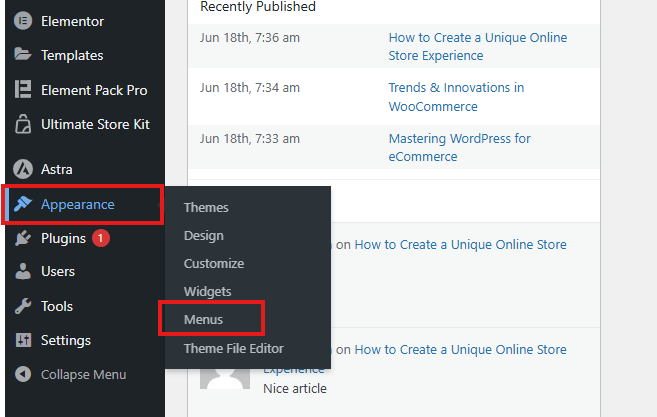Image resolution: width=657 pixels, height=417 pixels.
Task: Click the Settings sliders icon
Action: 22,340
